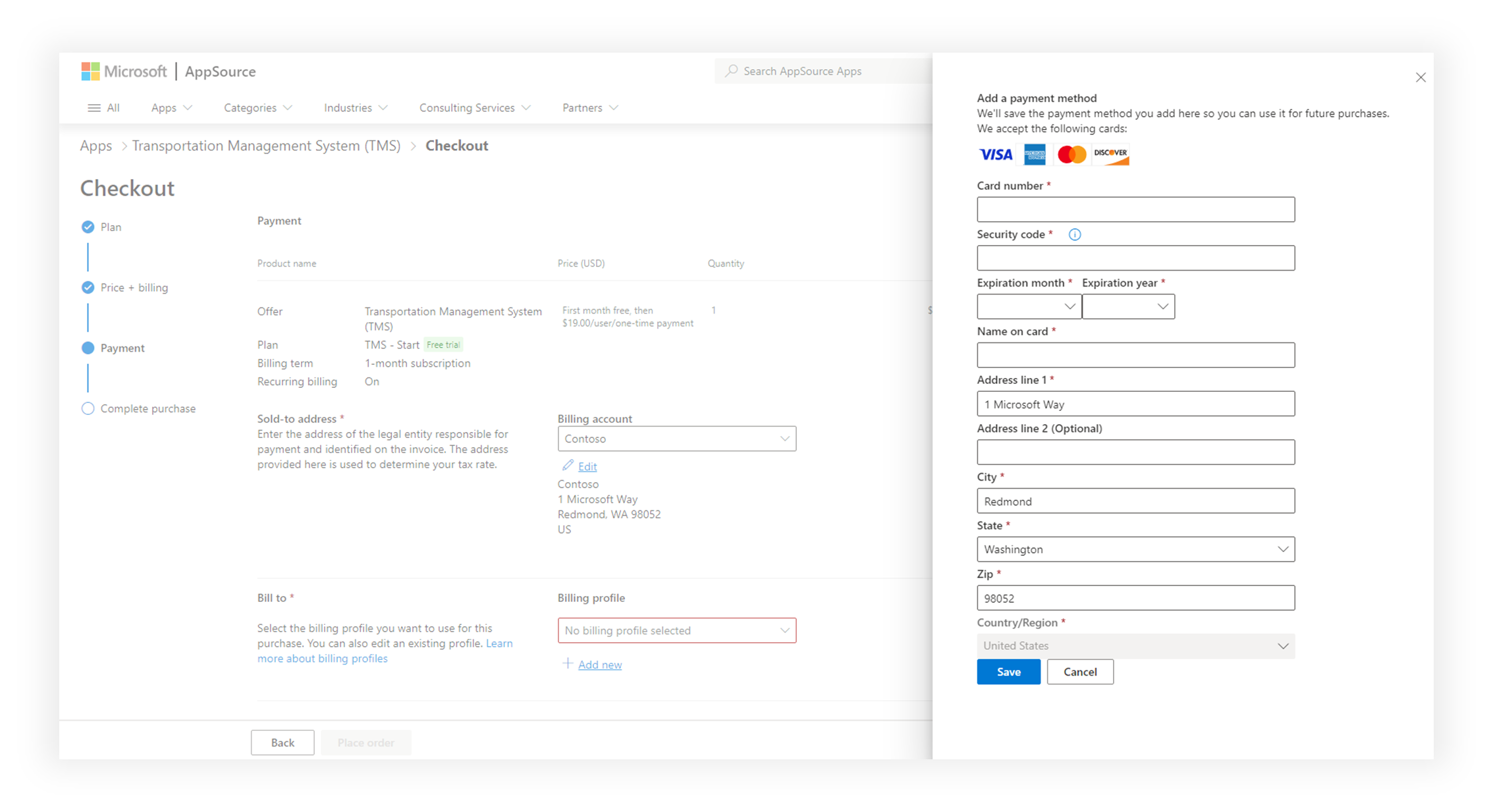Screen dimensions: 1493x812
Task: Expand the State dropdown showing Washington
Action: pyautogui.click(x=1135, y=549)
